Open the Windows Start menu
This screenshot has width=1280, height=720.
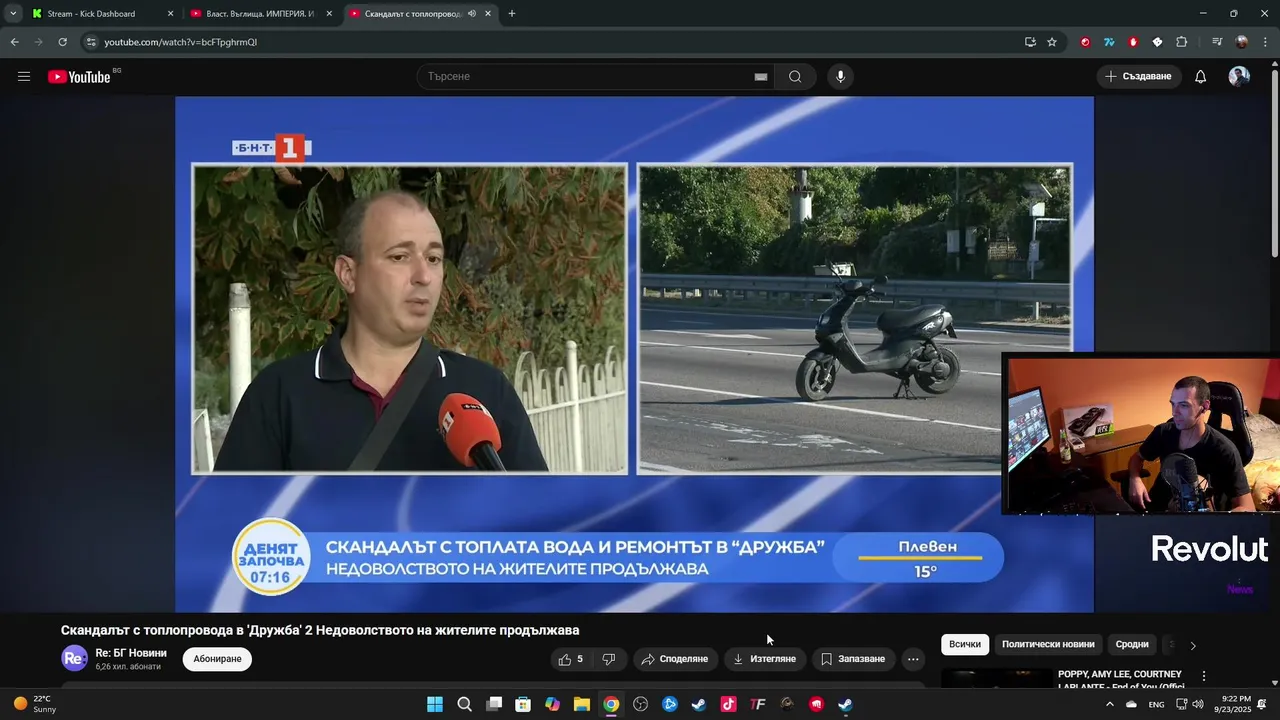click(x=435, y=705)
